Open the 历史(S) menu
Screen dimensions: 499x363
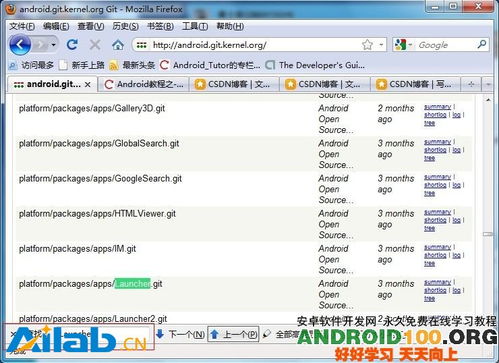pyautogui.click(x=125, y=26)
